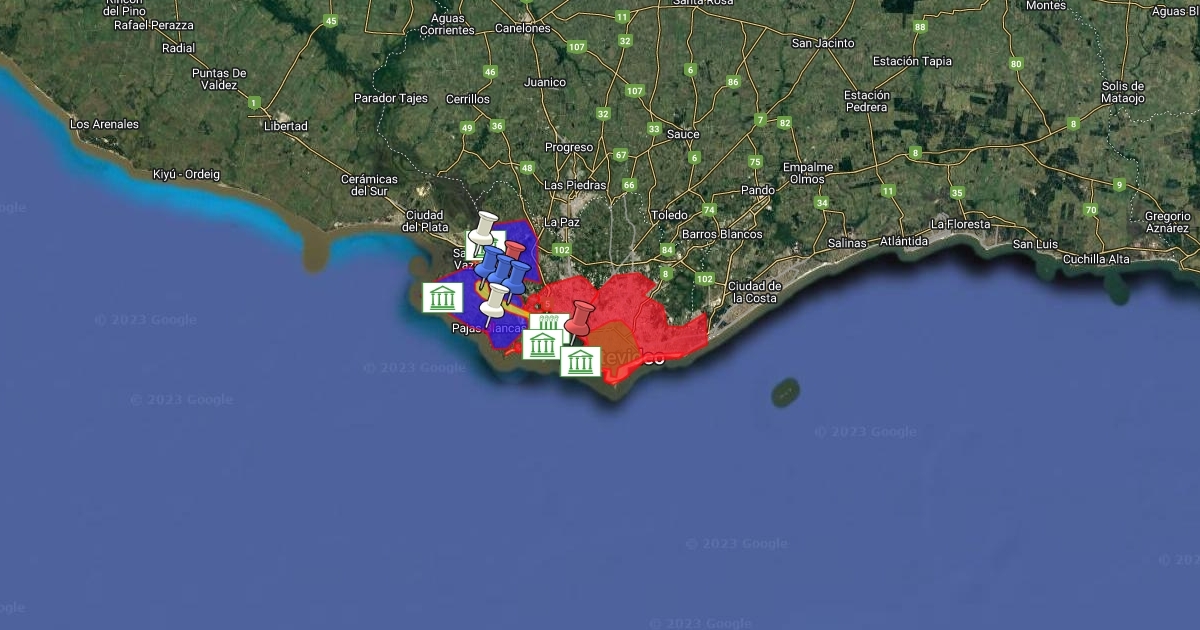Click the Estación Pedrera label
Screen dimensions: 1200x630
click(x=866, y=101)
